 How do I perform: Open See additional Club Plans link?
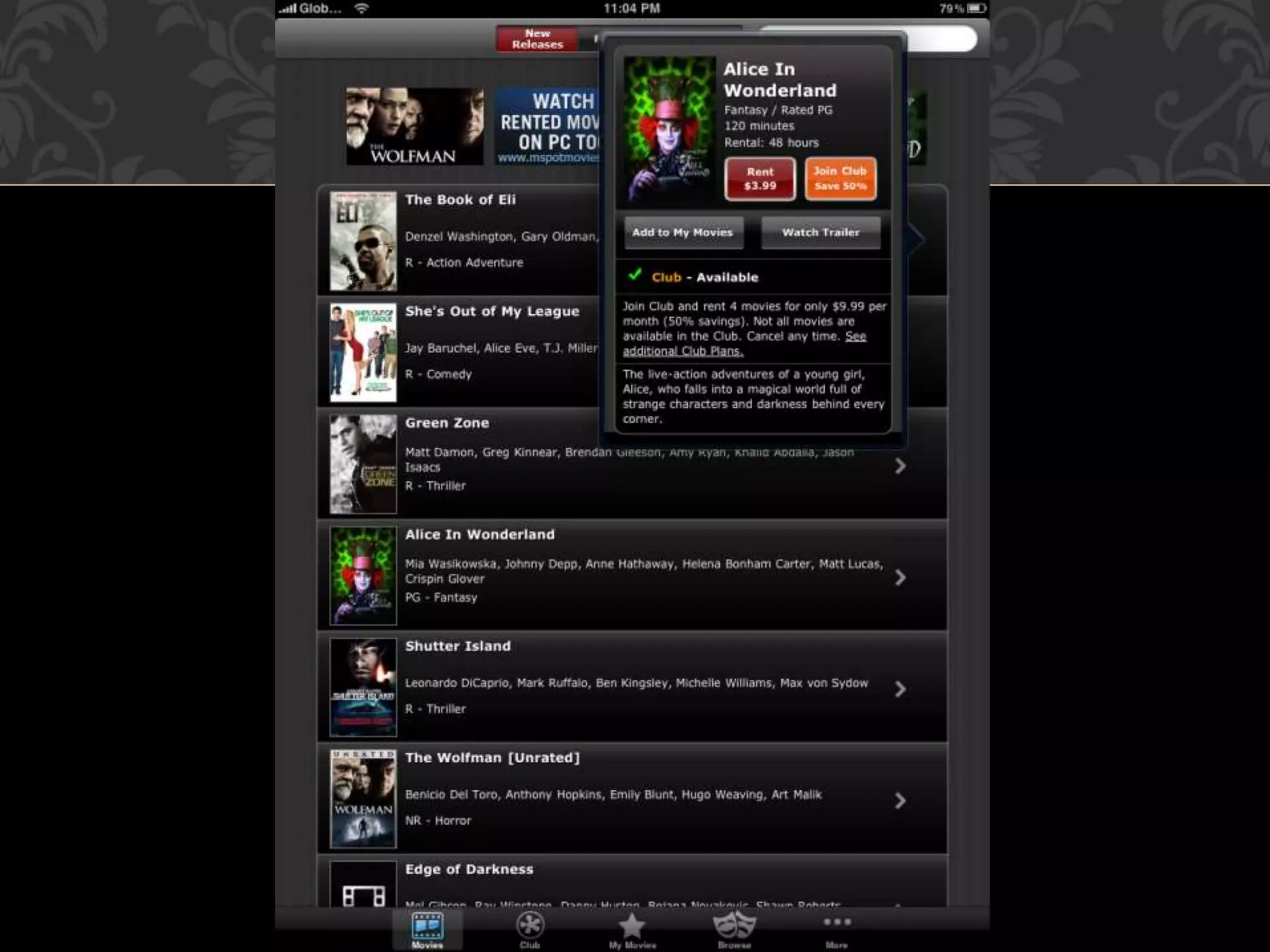[x=683, y=351]
